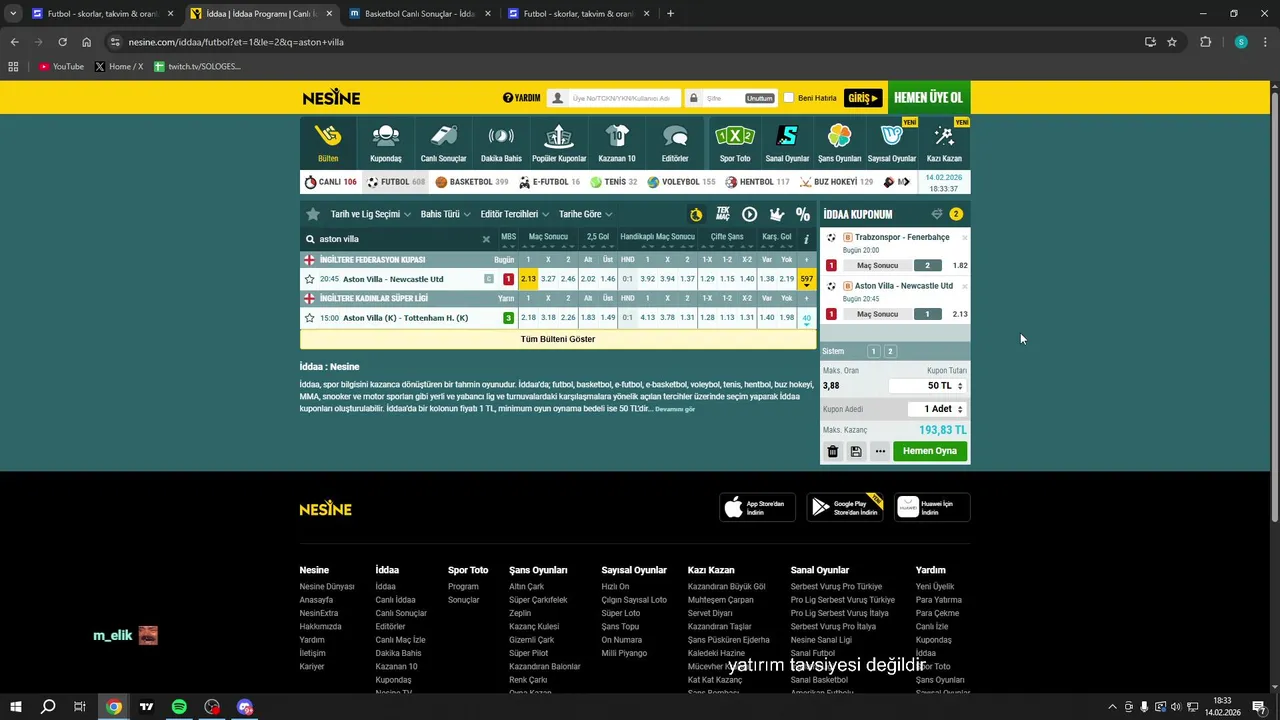Viewport: 1280px width, 720px height.
Task: Open Kupon Adedi 1 Adet selector
Action: click(x=937, y=409)
